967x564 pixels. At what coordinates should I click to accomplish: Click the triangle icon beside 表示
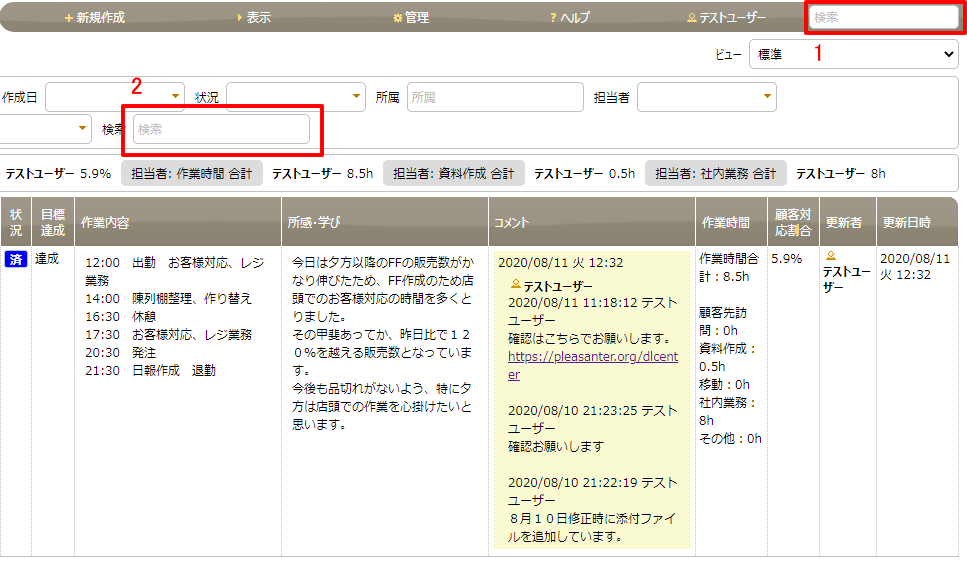tap(239, 18)
